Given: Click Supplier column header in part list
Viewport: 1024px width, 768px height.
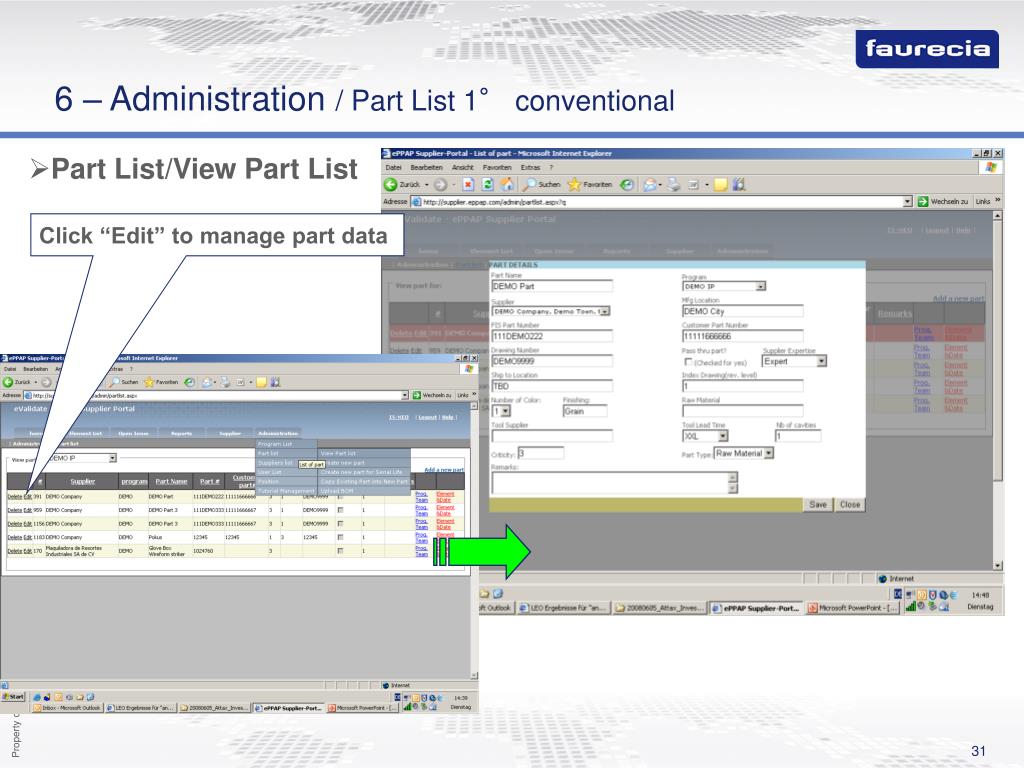Looking at the screenshot, I should pyautogui.click(x=83, y=481).
